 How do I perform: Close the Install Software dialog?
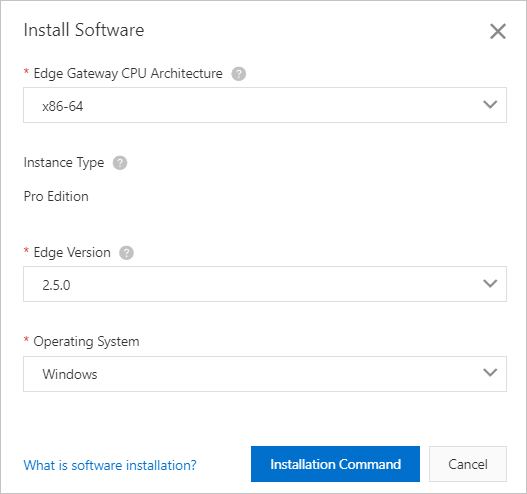498,31
